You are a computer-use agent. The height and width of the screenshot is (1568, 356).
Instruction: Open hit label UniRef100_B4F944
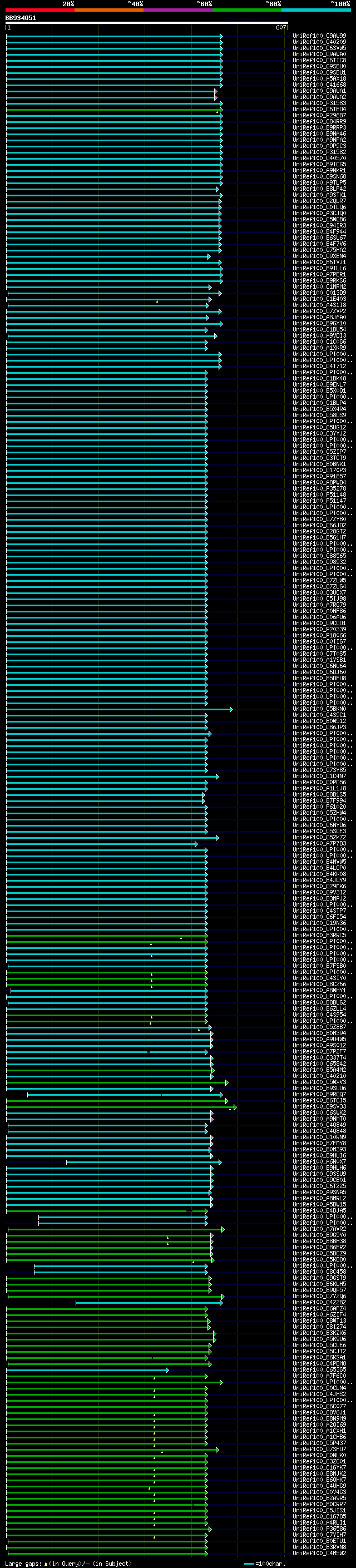pyautogui.click(x=319, y=231)
